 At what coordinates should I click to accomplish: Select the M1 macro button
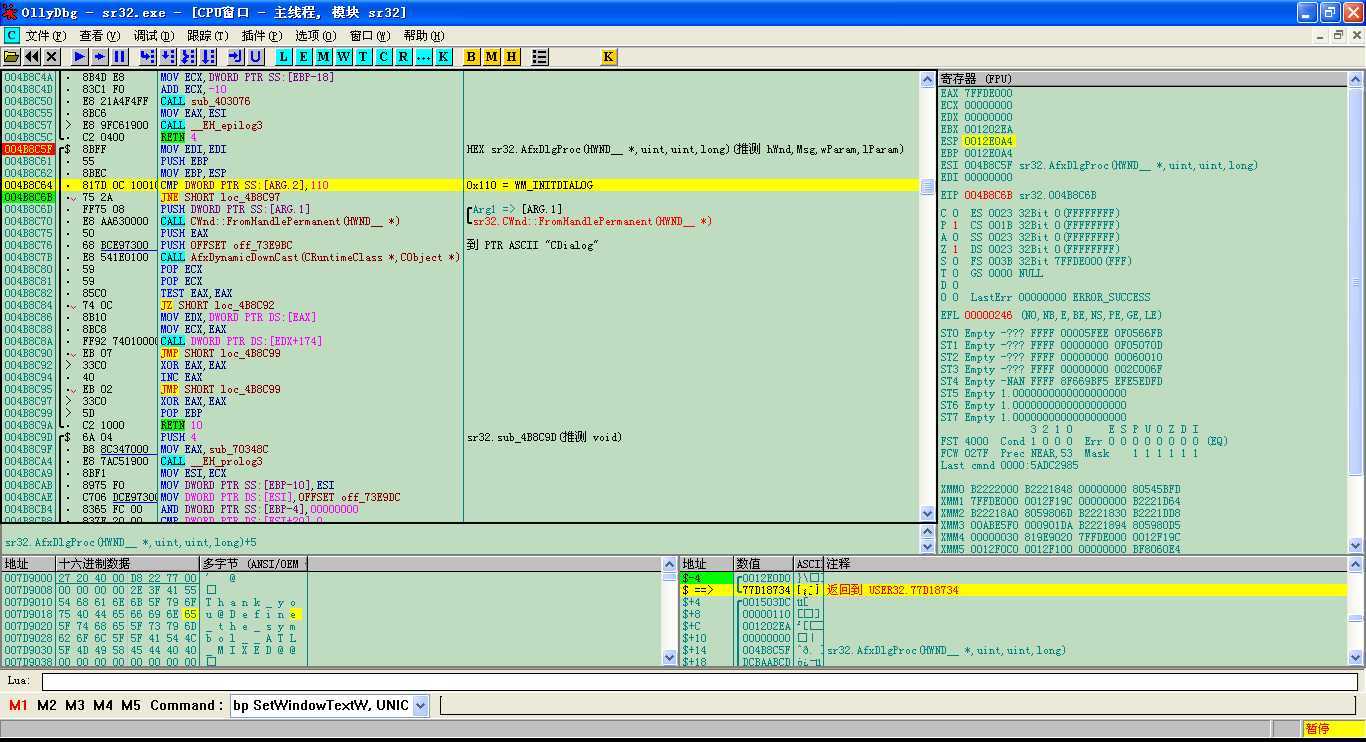click(18, 706)
